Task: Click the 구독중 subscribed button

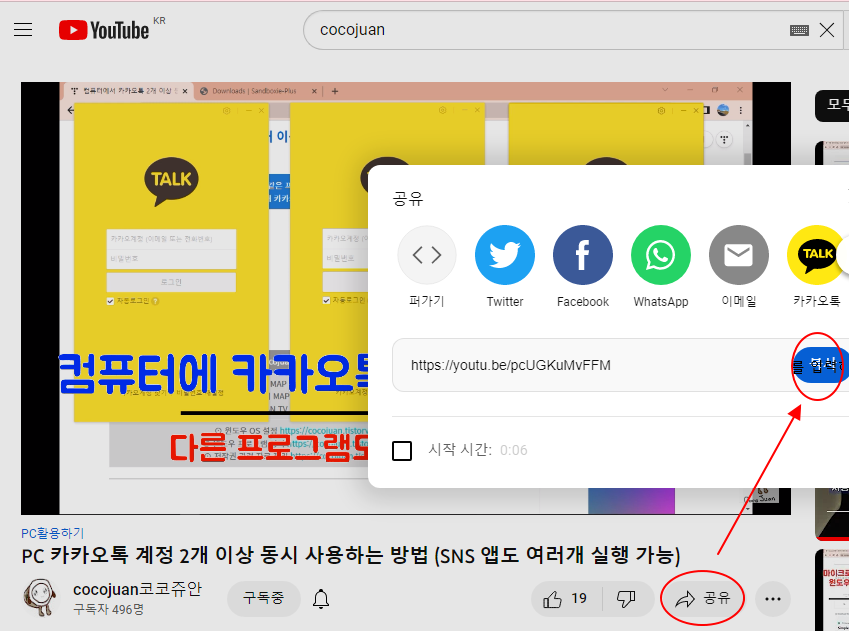Action: [x=264, y=598]
